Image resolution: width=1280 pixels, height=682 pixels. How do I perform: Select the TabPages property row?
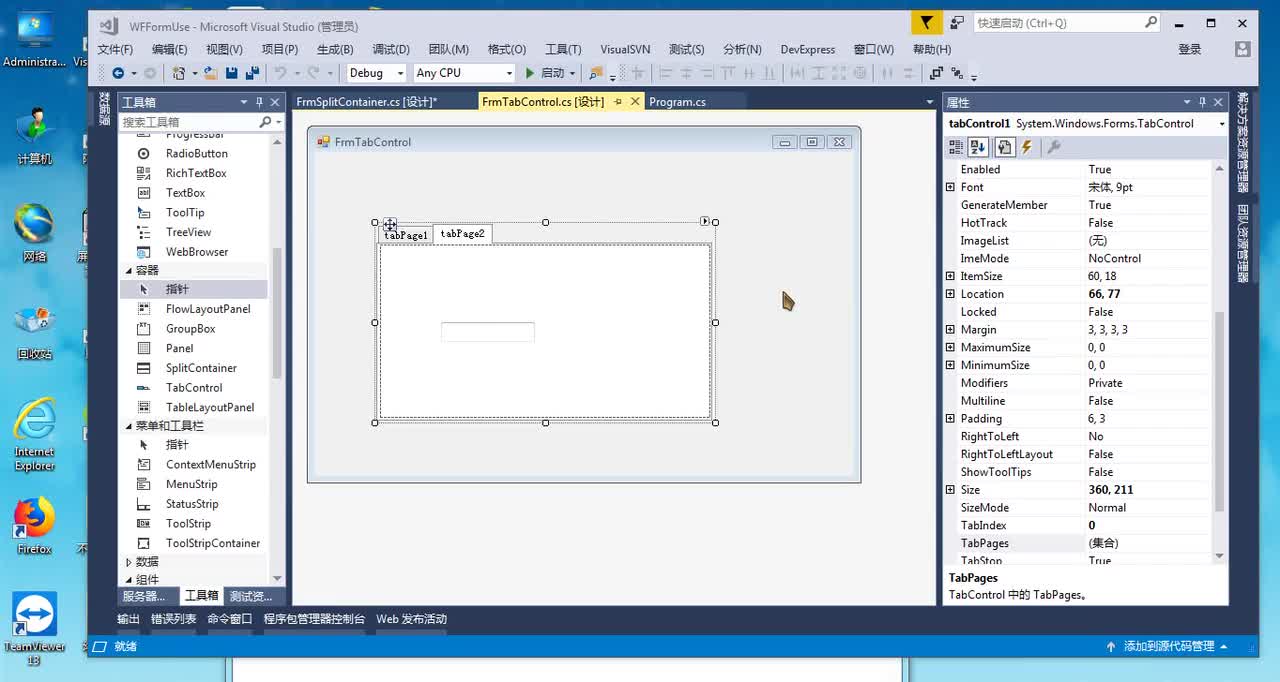click(x=1078, y=543)
